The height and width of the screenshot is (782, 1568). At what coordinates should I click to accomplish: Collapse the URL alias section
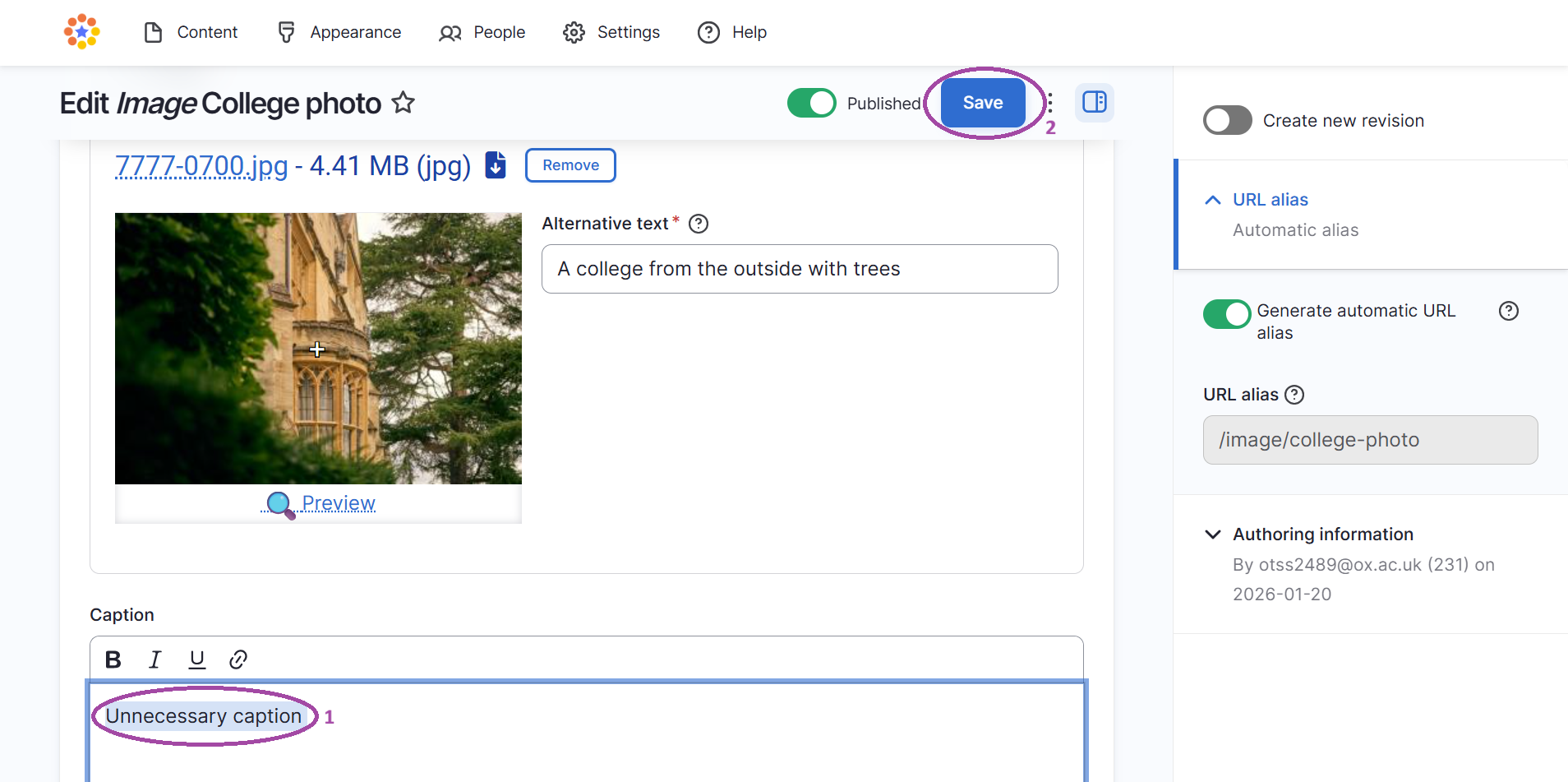pyautogui.click(x=1213, y=199)
